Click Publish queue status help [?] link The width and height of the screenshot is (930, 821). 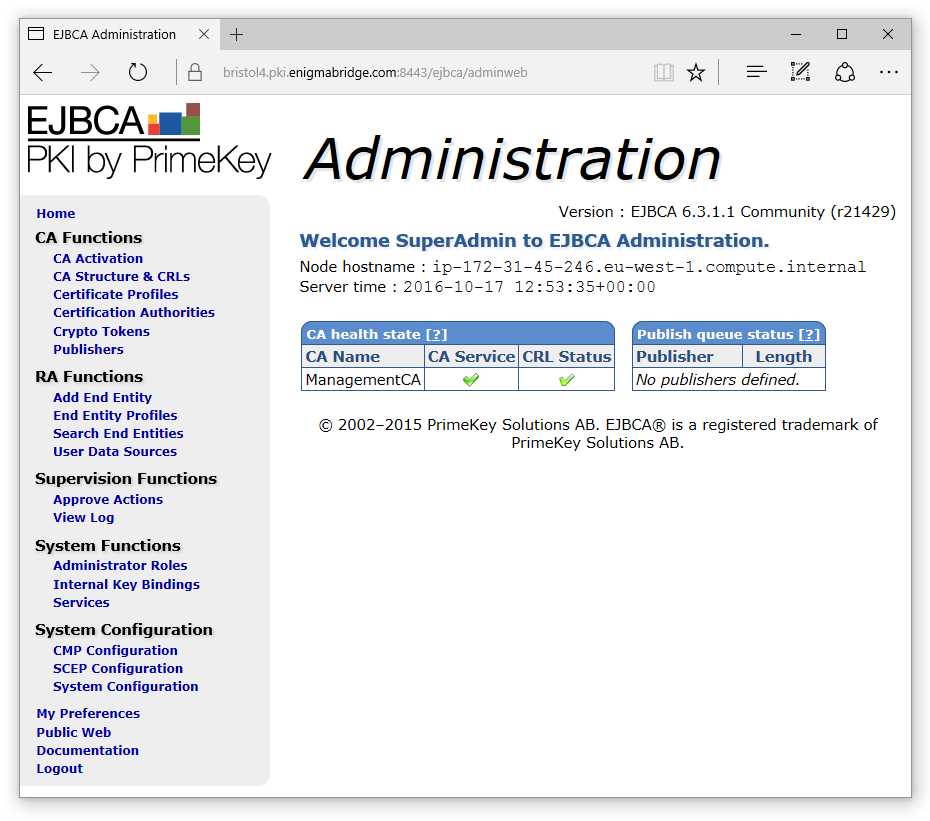point(809,335)
